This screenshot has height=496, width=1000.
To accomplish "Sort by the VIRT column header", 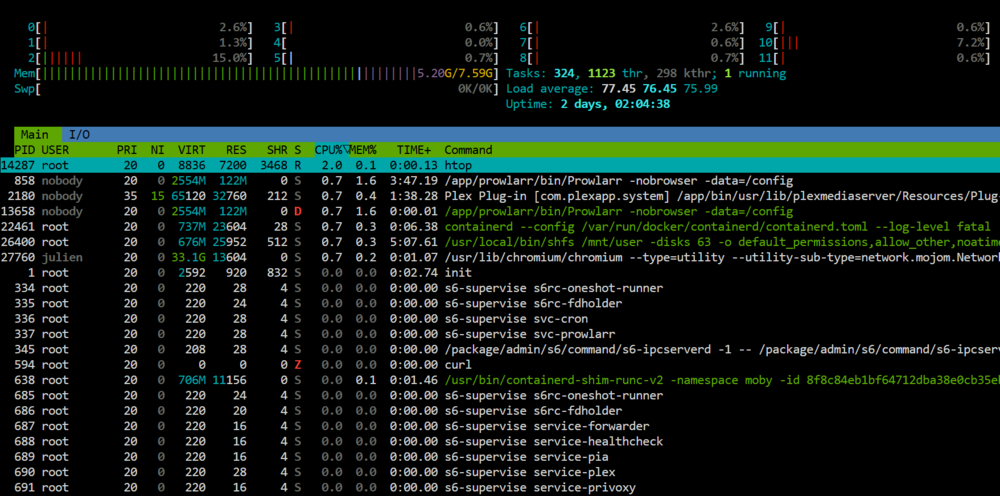I will pyautogui.click(x=192, y=150).
